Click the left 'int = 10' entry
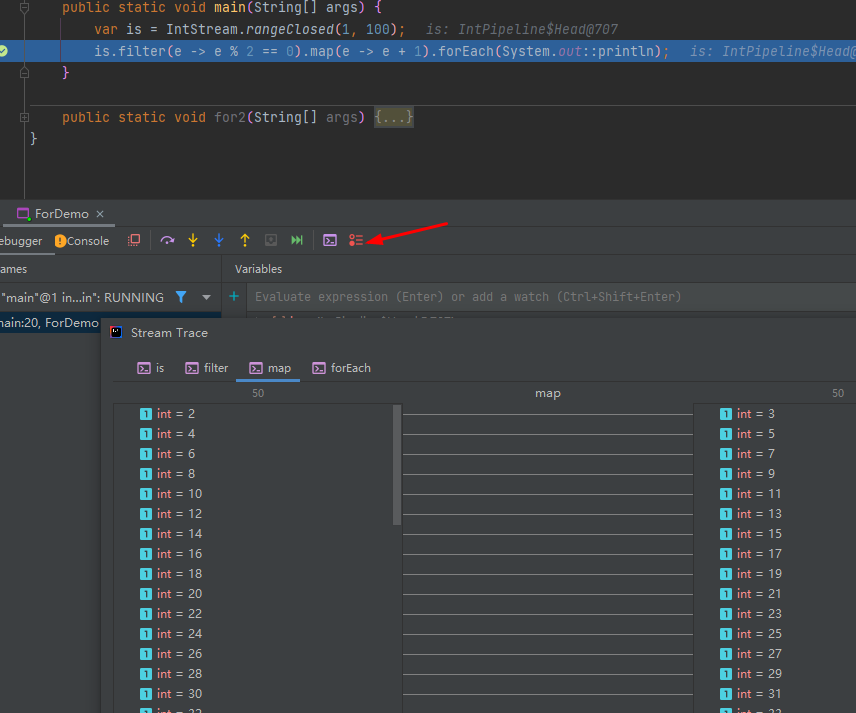 pyautogui.click(x=171, y=494)
